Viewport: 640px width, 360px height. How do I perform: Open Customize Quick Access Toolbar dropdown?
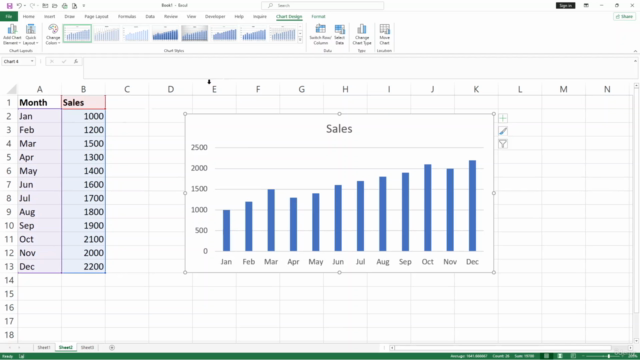pyautogui.click(x=84, y=6)
